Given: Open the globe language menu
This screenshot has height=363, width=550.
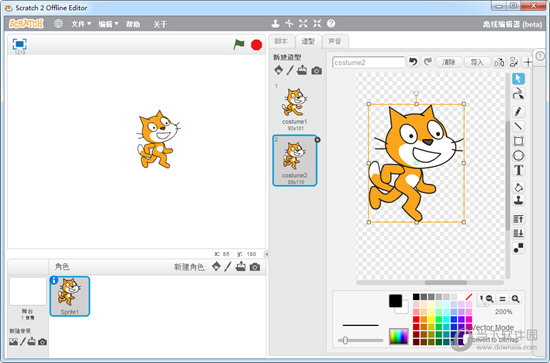Looking at the screenshot, I should [58, 23].
